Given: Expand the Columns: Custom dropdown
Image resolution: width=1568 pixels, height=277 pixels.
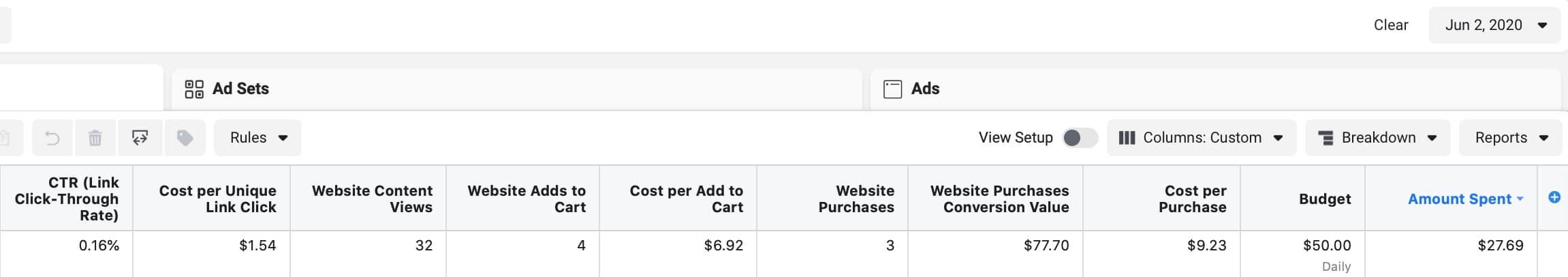Looking at the screenshot, I should click(1201, 138).
